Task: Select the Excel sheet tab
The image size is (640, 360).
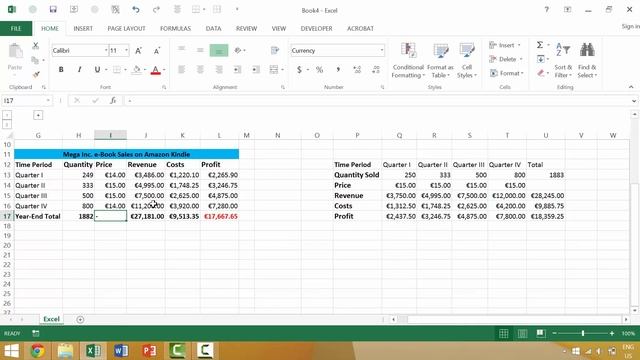Action: (x=51, y=319)
